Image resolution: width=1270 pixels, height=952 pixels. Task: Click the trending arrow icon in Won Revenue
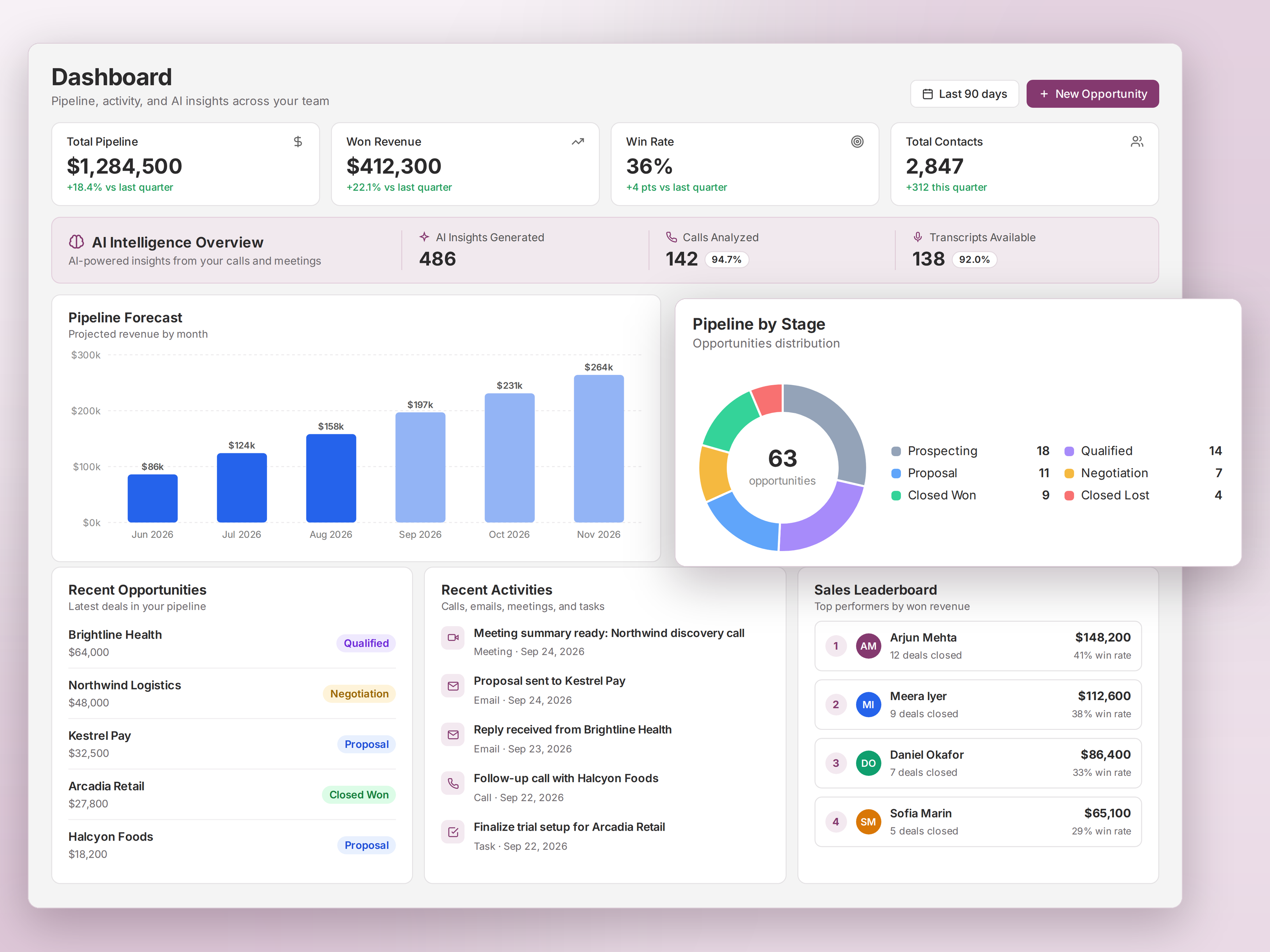tap(577, 142)
